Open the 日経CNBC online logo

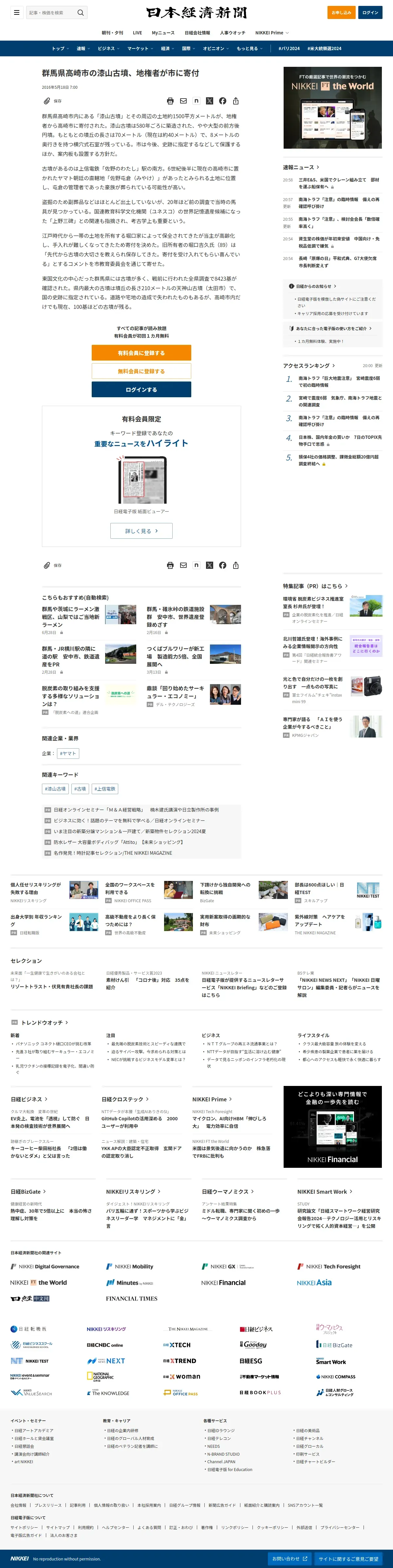[x=105, y=1345]
